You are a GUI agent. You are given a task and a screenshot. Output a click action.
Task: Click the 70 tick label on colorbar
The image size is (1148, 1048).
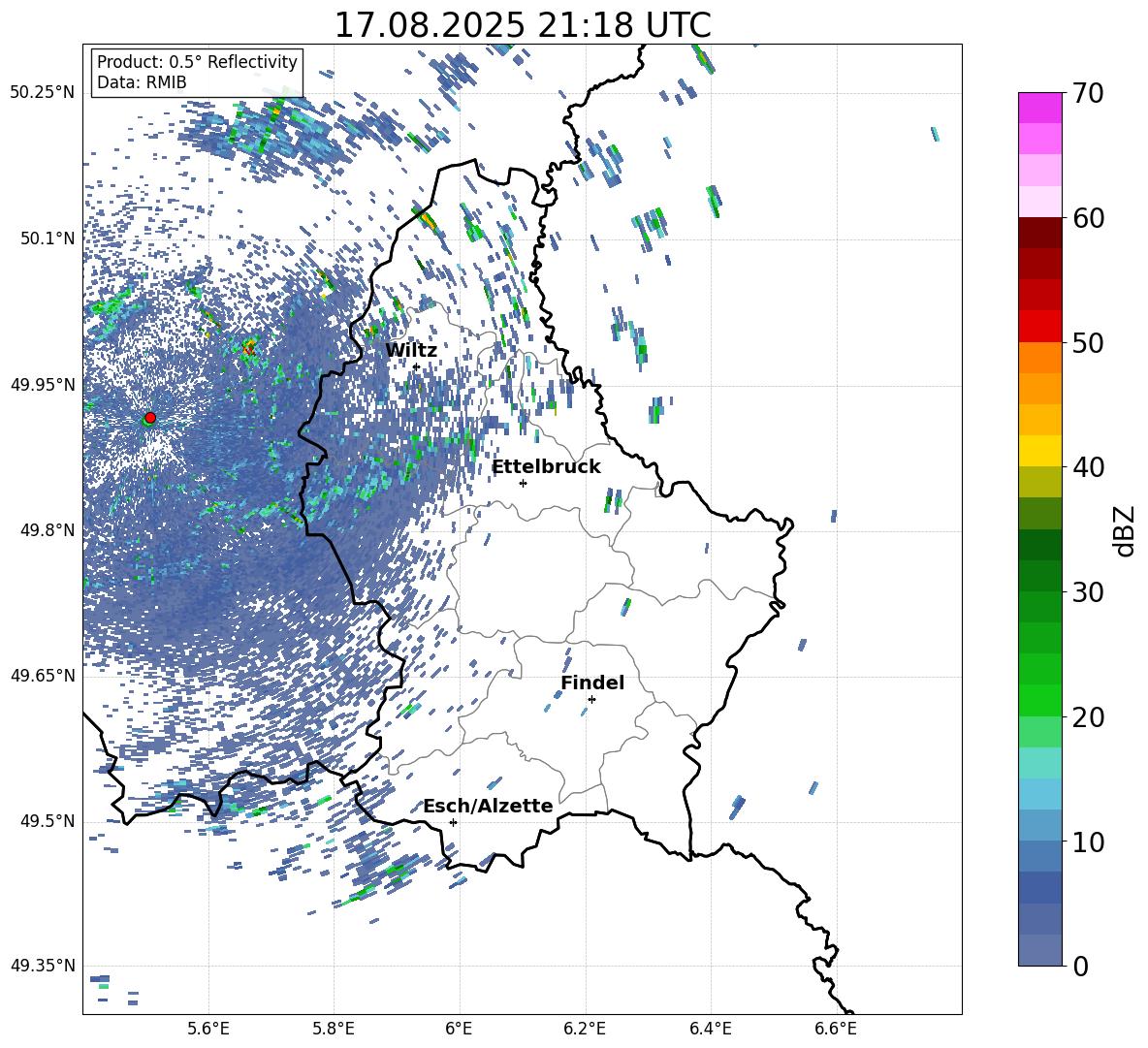pyautogui.click(x=1088, y=93)
